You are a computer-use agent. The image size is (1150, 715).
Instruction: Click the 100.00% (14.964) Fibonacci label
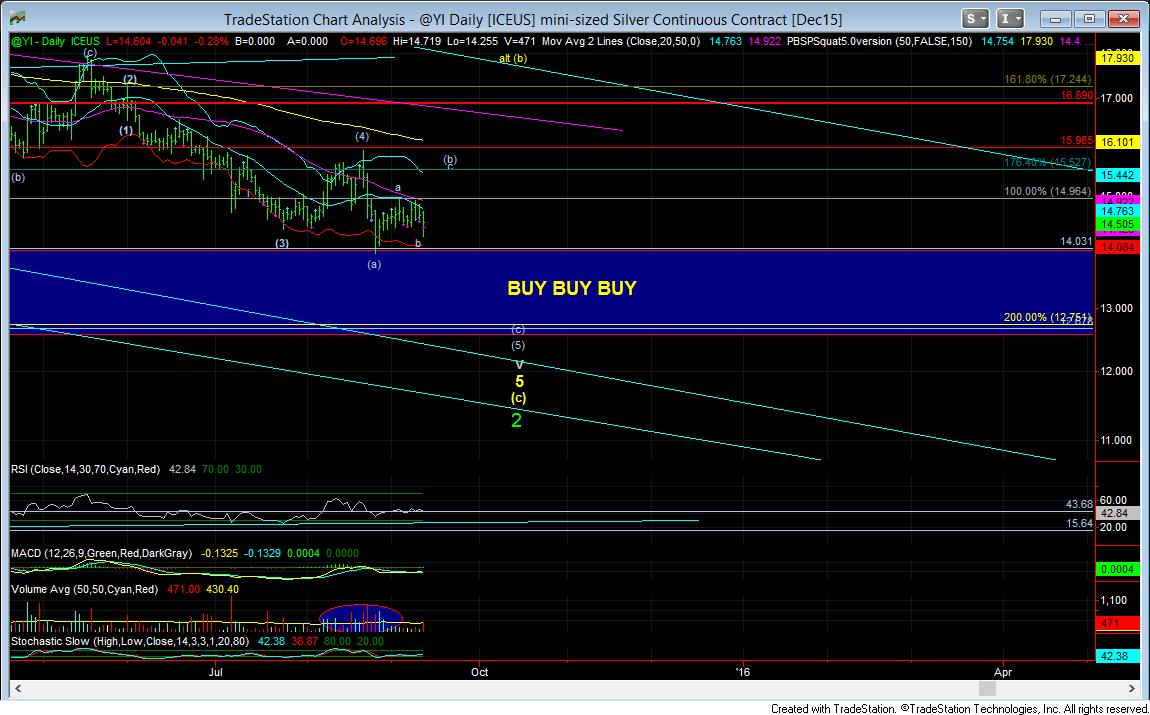click(x=1047, y=191)
